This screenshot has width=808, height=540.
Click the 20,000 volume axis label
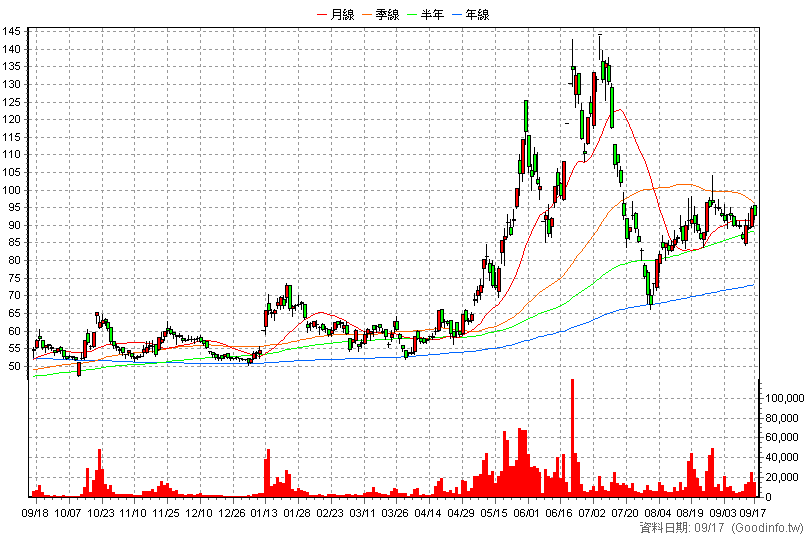782,477
